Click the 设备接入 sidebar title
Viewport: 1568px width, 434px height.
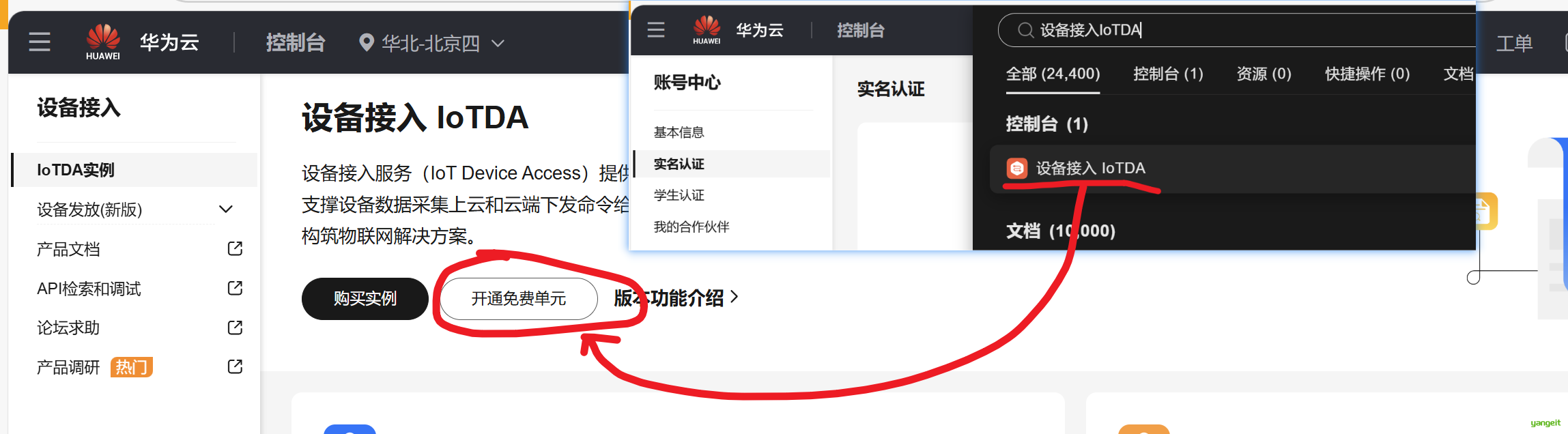pyautogui.click(x=79, y=108)
